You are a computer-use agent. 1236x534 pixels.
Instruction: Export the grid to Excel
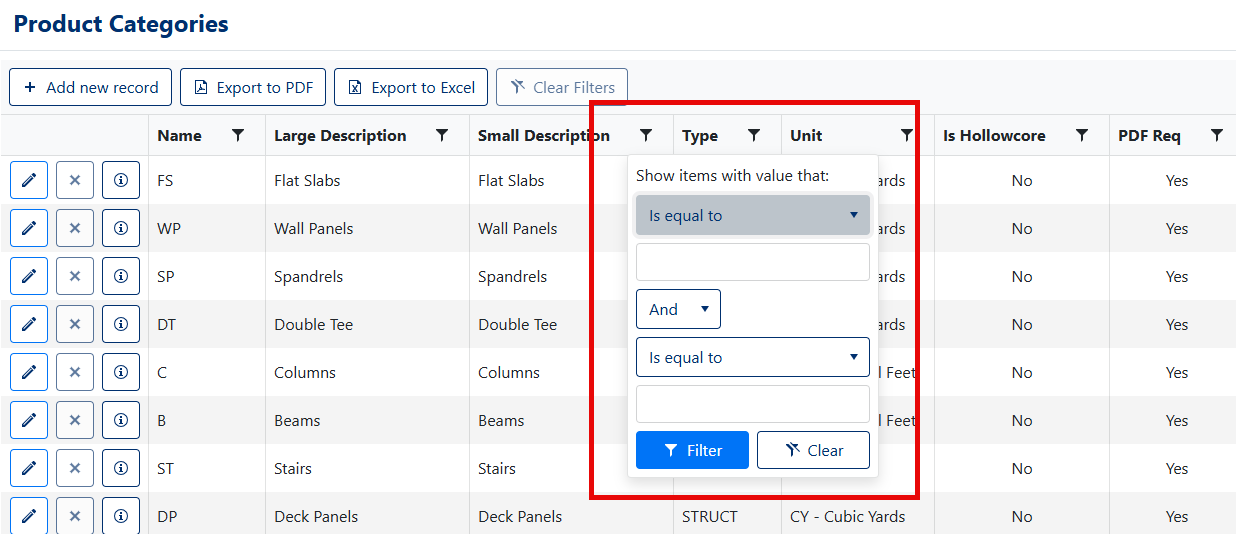(x=411, y=87)
